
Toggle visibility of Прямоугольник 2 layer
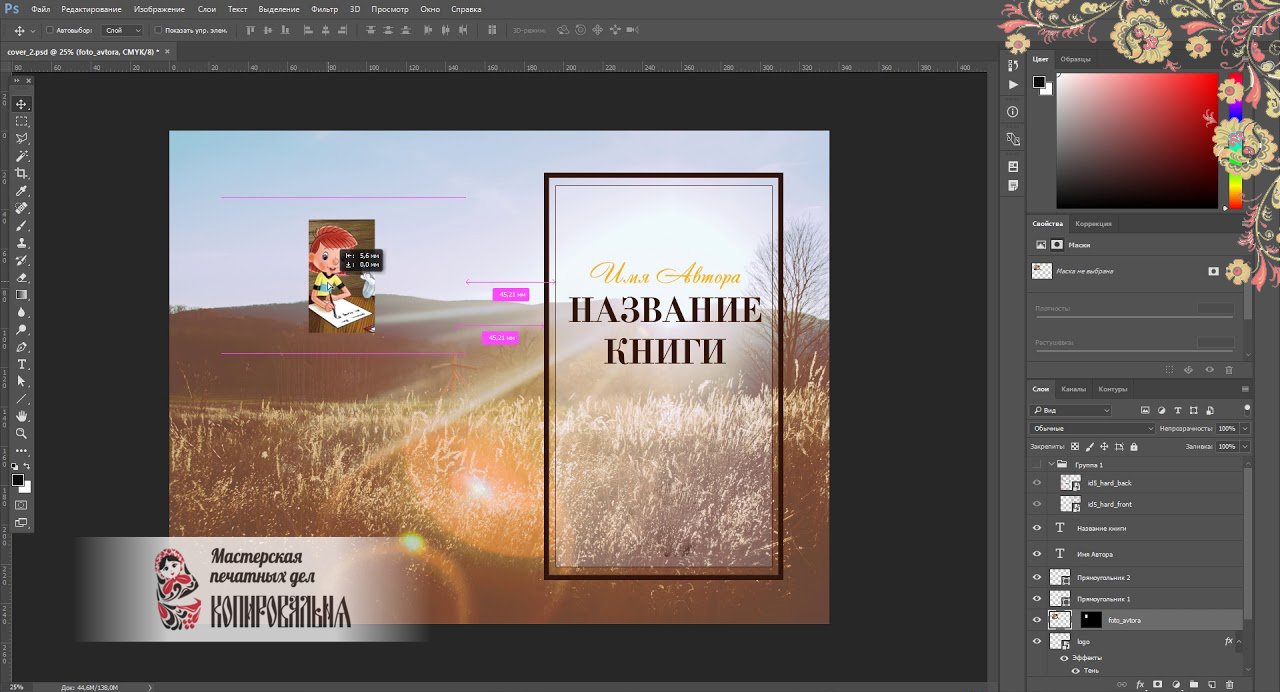1037,578
